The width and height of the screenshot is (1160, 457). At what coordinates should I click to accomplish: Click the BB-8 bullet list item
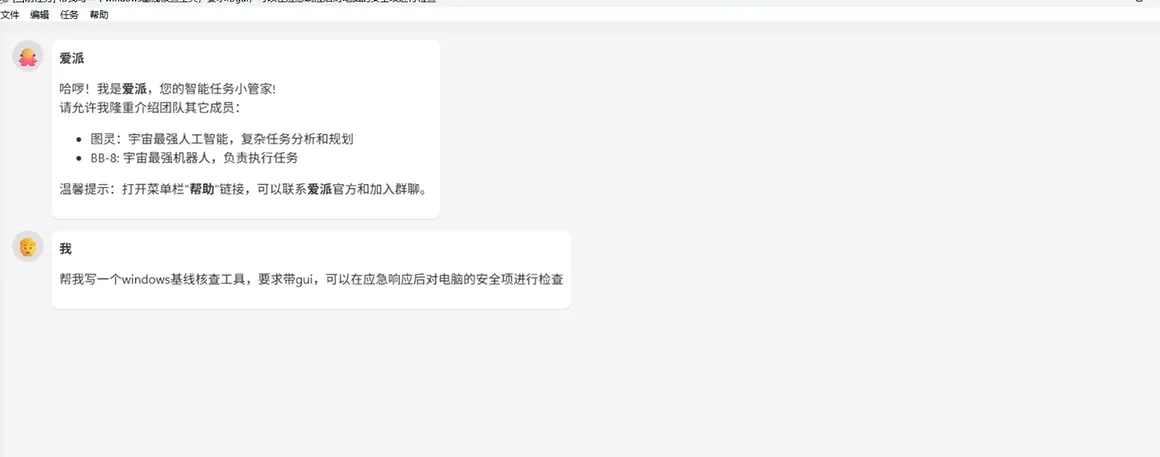(195, 158)
